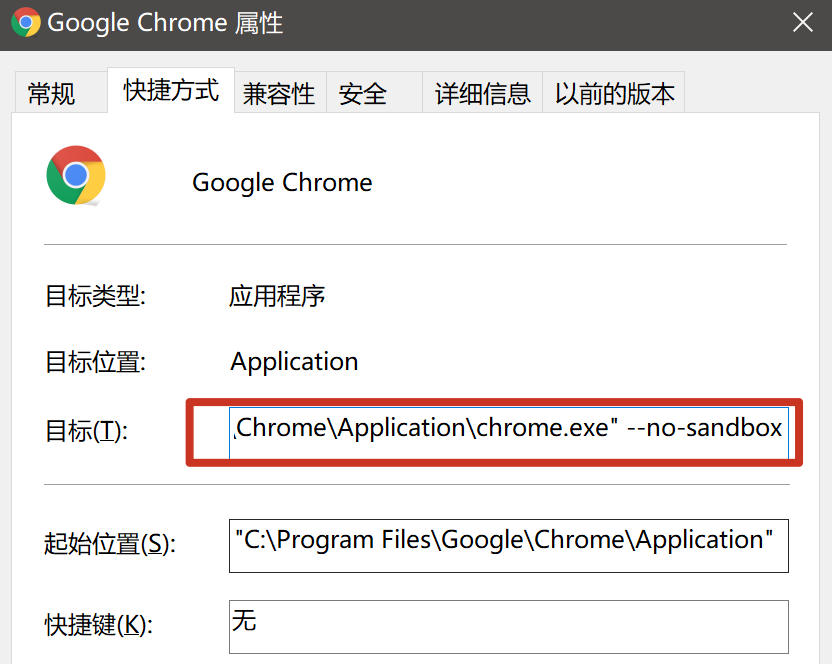Close the Google Chrome 属性 dialog
The width and height of the screenshot is (832, 664).
[802, 23]
